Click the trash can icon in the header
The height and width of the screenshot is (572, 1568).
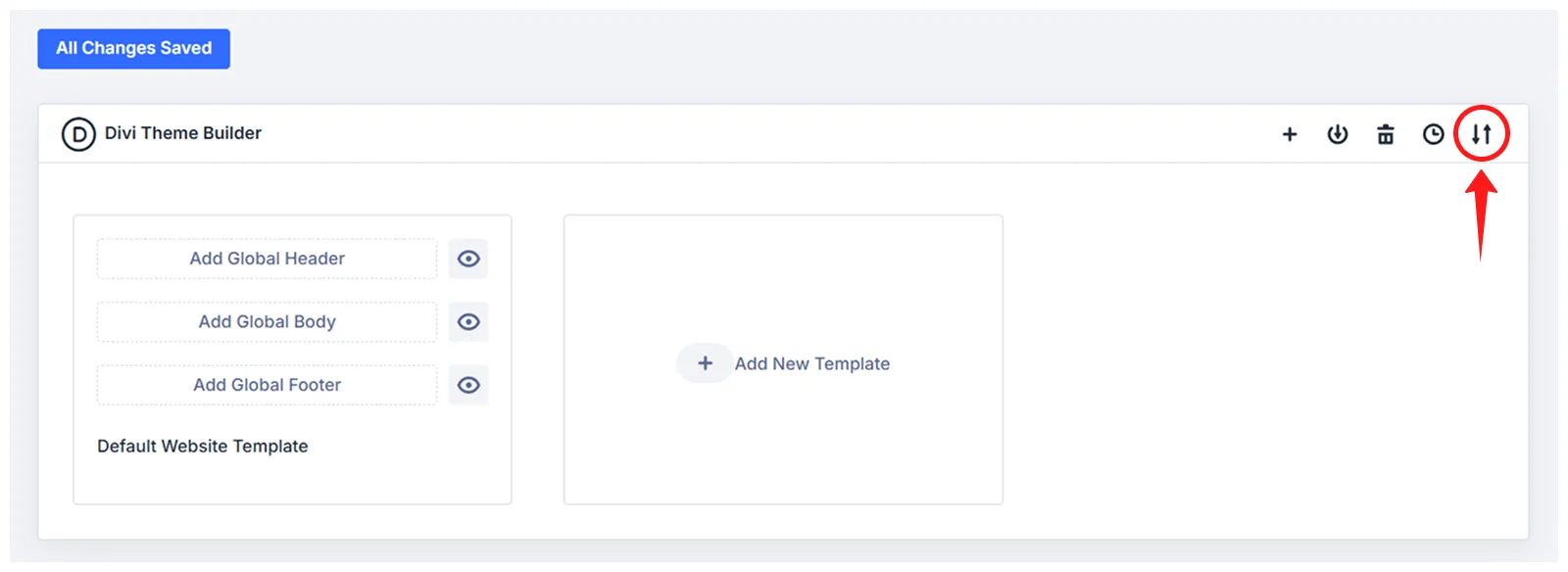pos(1386,134)
